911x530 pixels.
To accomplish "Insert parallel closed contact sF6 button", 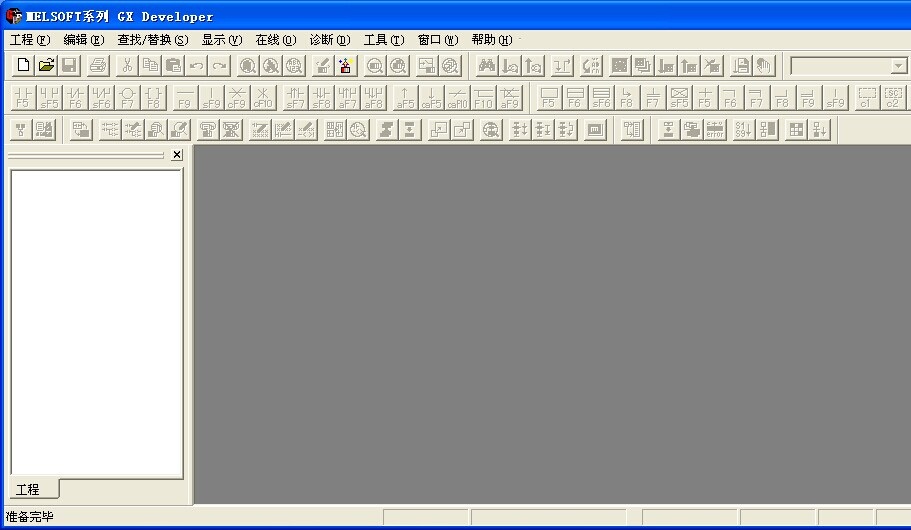I will [102, 97].
